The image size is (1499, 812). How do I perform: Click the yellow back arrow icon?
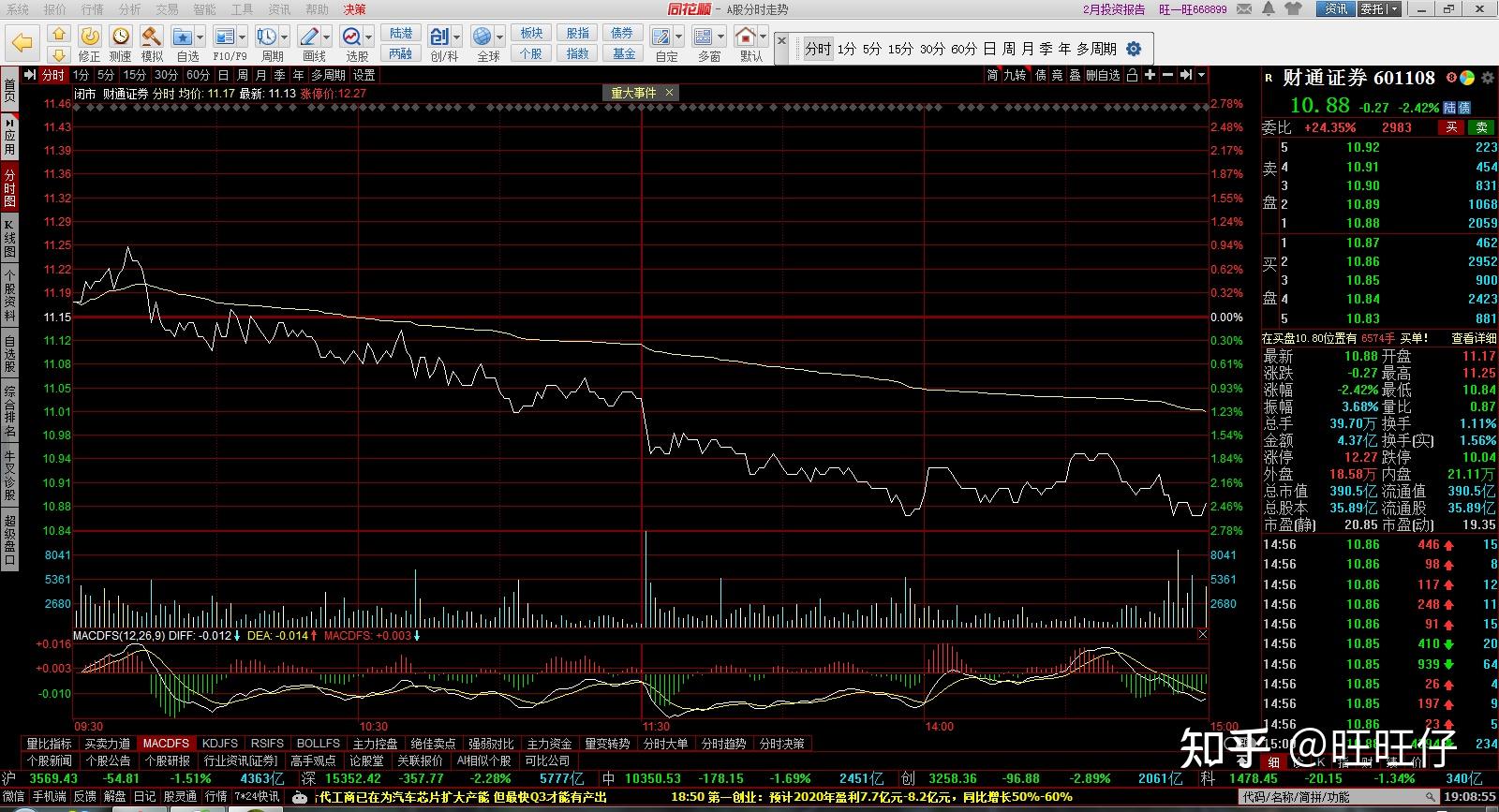click(22, 43)
